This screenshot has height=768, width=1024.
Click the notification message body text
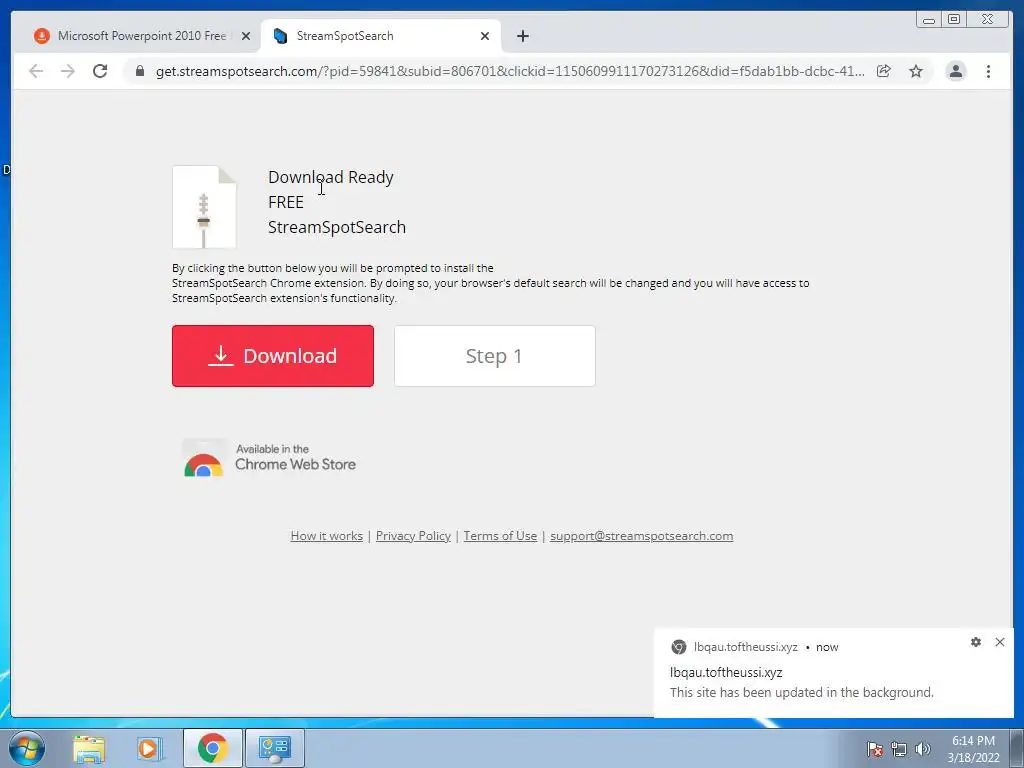pyautogui.click(x=801, y=692)
